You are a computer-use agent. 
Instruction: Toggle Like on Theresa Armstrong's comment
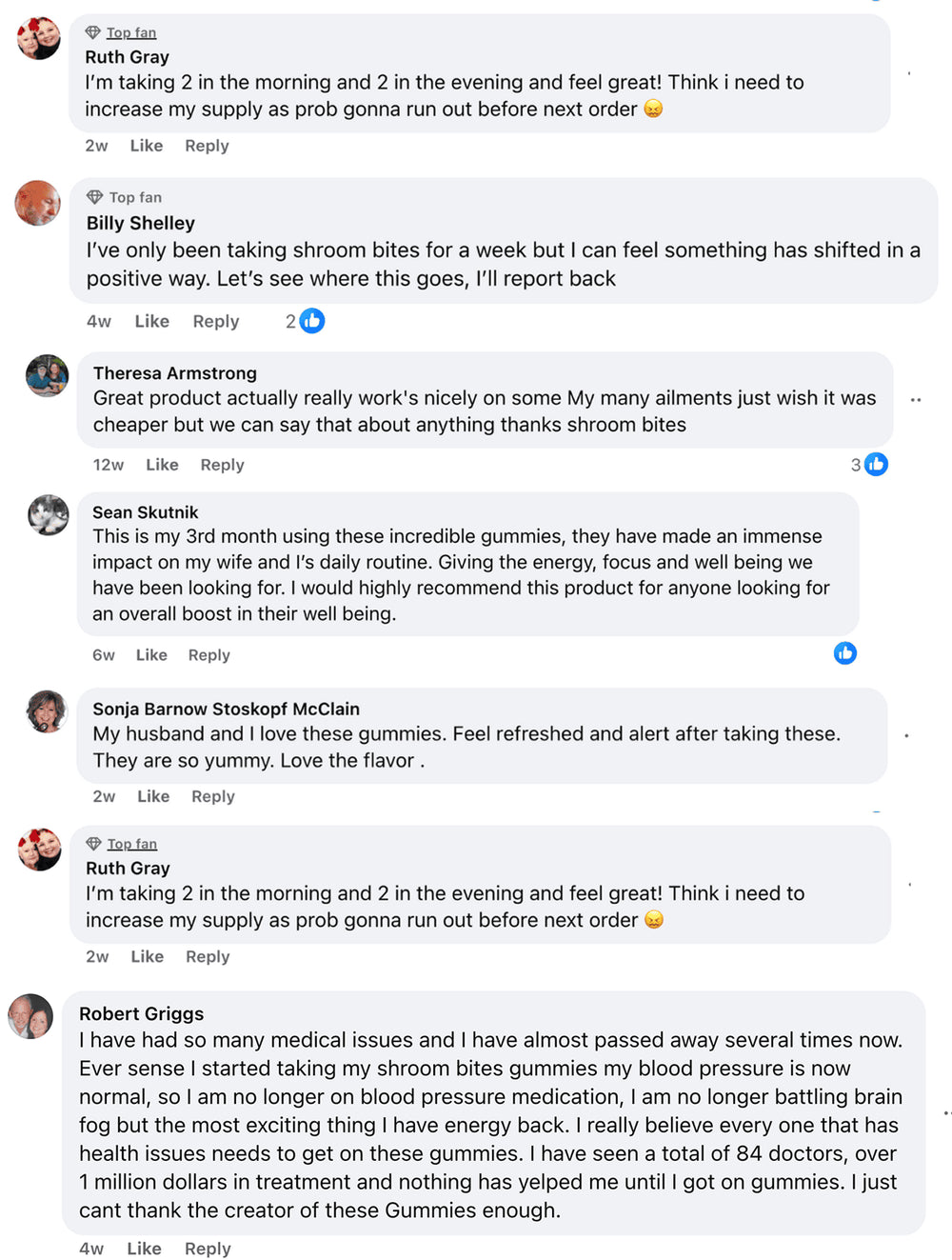pos(162,465)
